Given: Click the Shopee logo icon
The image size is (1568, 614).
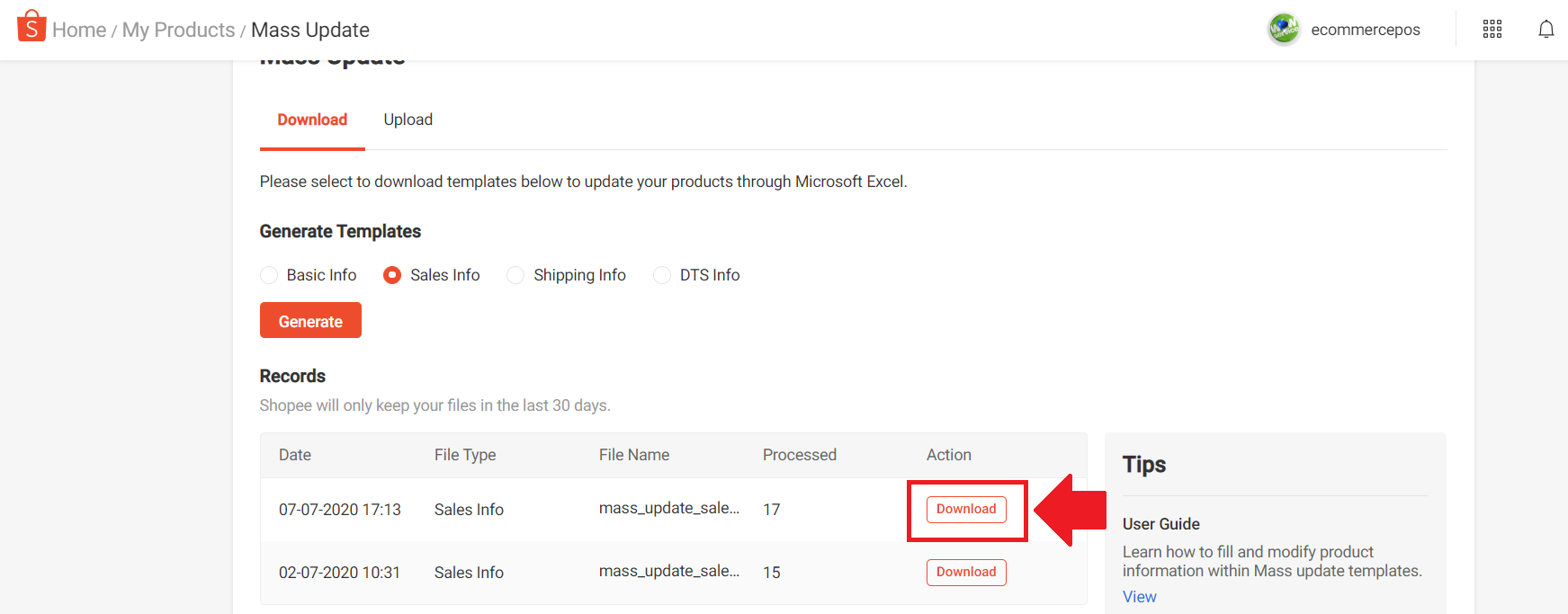Looking at the screenshot, I should (31, 27).
